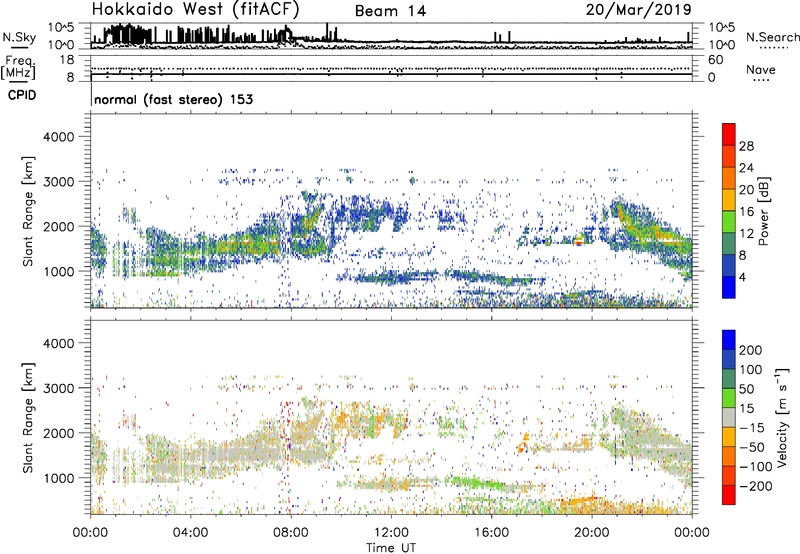Click the 'Power [dB]' colorbar label

point(763,211)
